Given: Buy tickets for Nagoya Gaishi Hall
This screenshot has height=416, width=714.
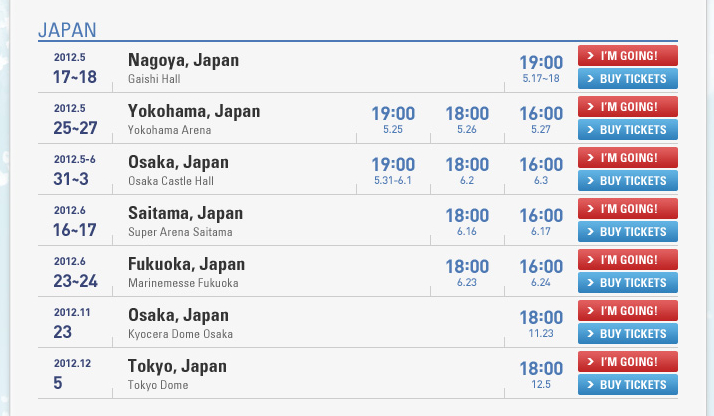Looking at the screenshot, I should tap(627, 79).
